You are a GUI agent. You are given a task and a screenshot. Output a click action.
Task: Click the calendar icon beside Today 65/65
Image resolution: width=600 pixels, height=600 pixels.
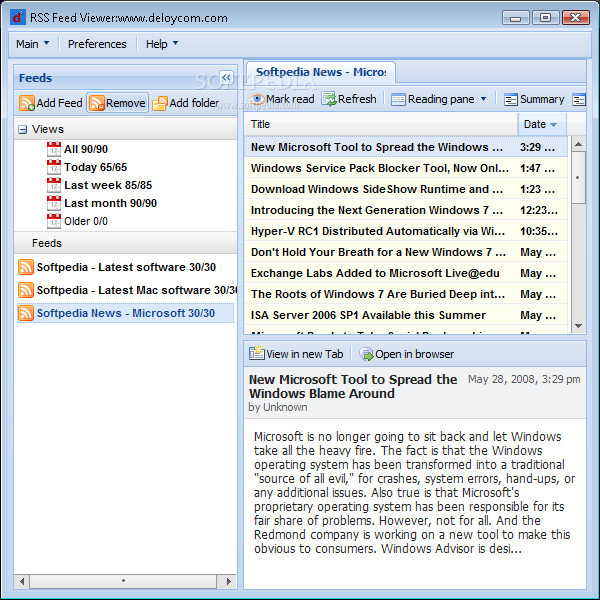(x=54, y=167)
